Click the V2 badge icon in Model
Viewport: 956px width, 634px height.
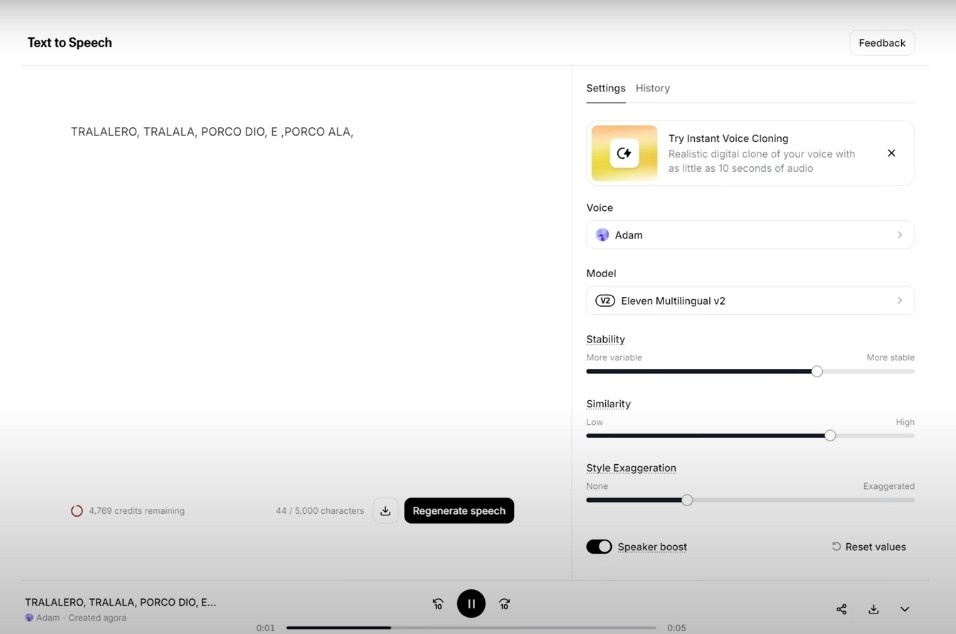pyautogui.click(x=605, y=301)
